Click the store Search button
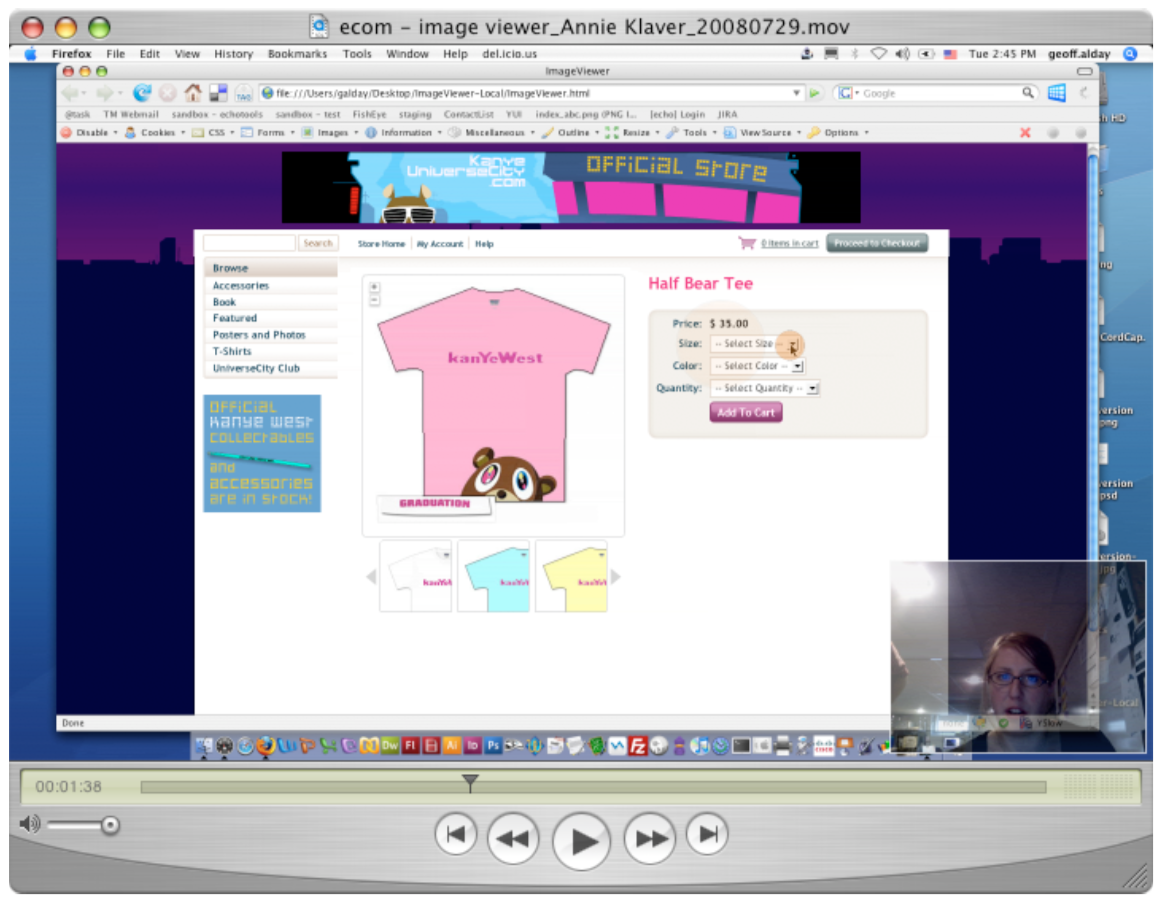 (318, 243)
